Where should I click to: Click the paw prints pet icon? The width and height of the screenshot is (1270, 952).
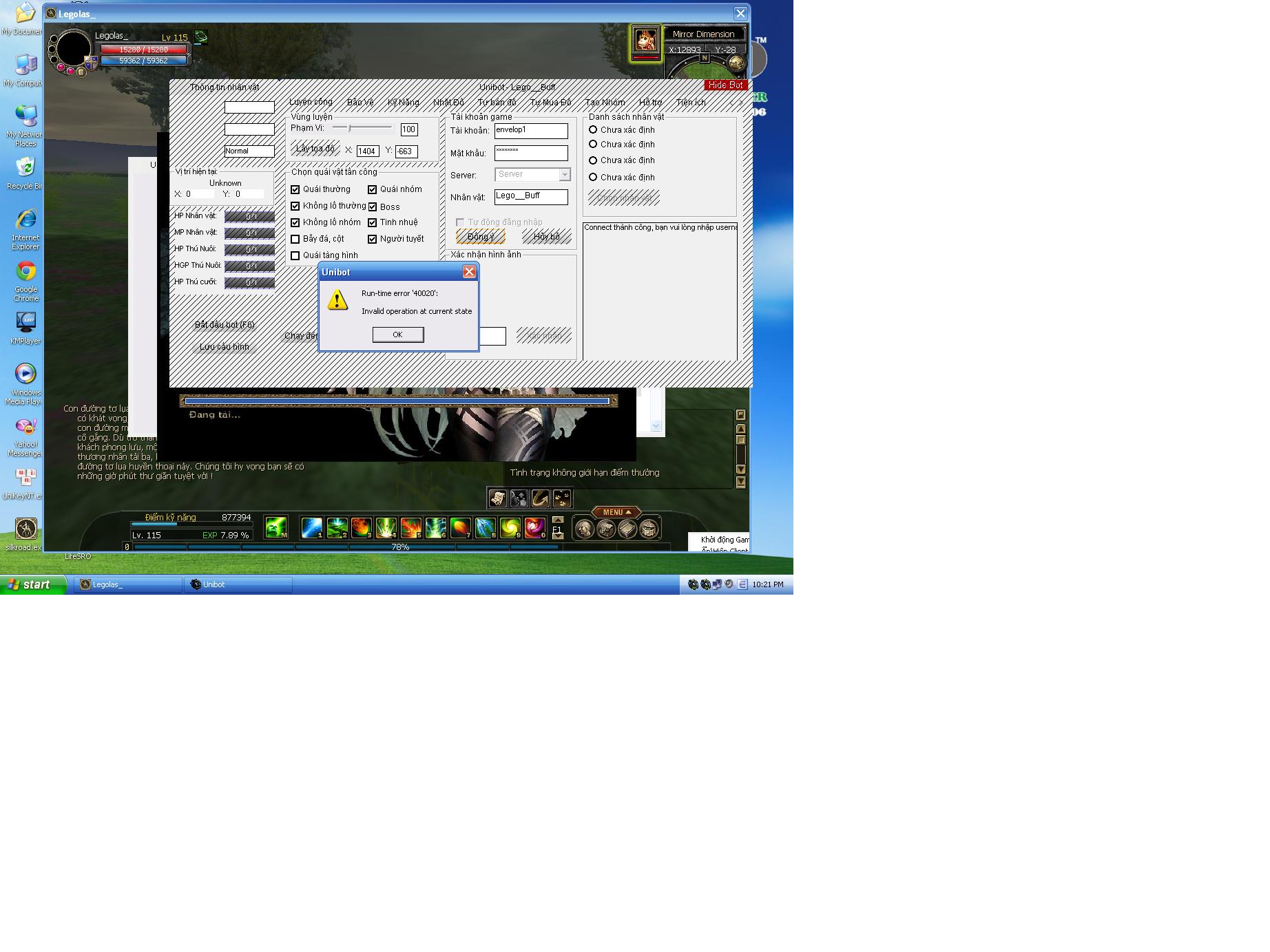(x=562, y=498)
